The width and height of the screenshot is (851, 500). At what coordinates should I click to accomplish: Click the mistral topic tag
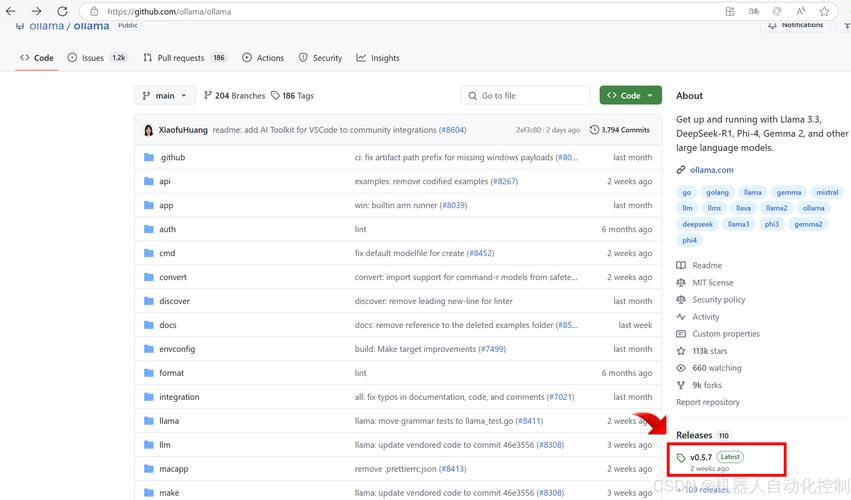coord(827,192)
